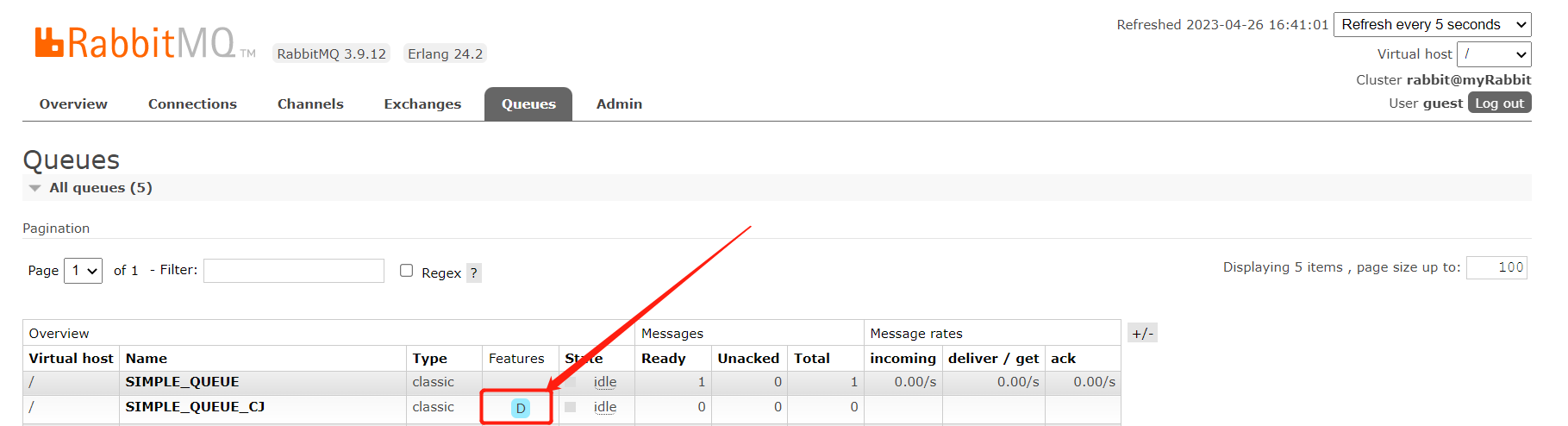This screenshot has width=1568, height=426.
Task: Click the queue Filter text field
Action: [294, 271]
